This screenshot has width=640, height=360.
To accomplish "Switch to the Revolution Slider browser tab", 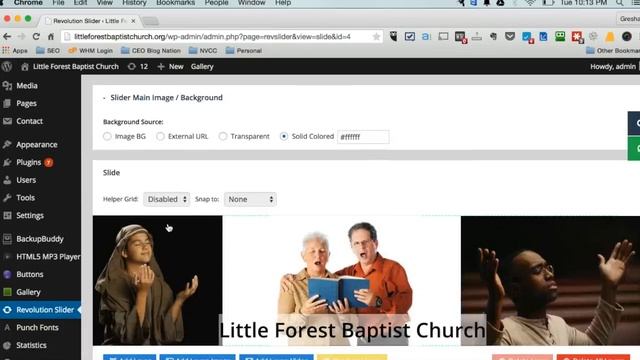I will (91, 20).
